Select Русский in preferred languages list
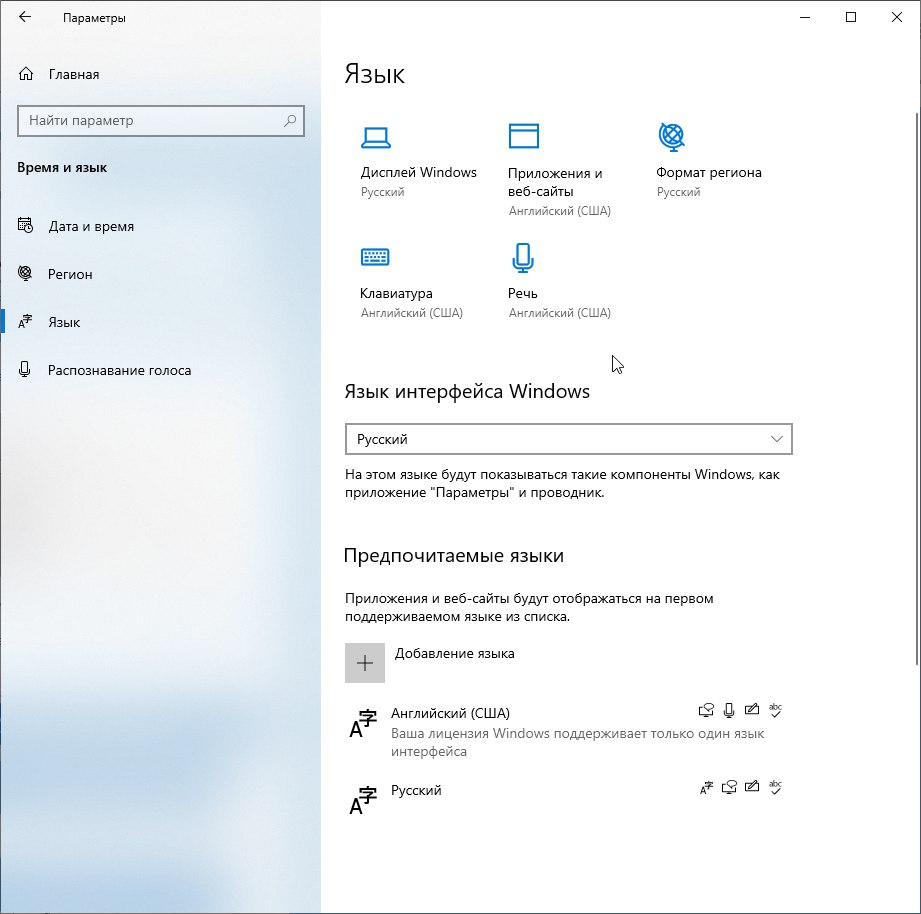Screen dimensions: 921x914 (x=569, y=800)
